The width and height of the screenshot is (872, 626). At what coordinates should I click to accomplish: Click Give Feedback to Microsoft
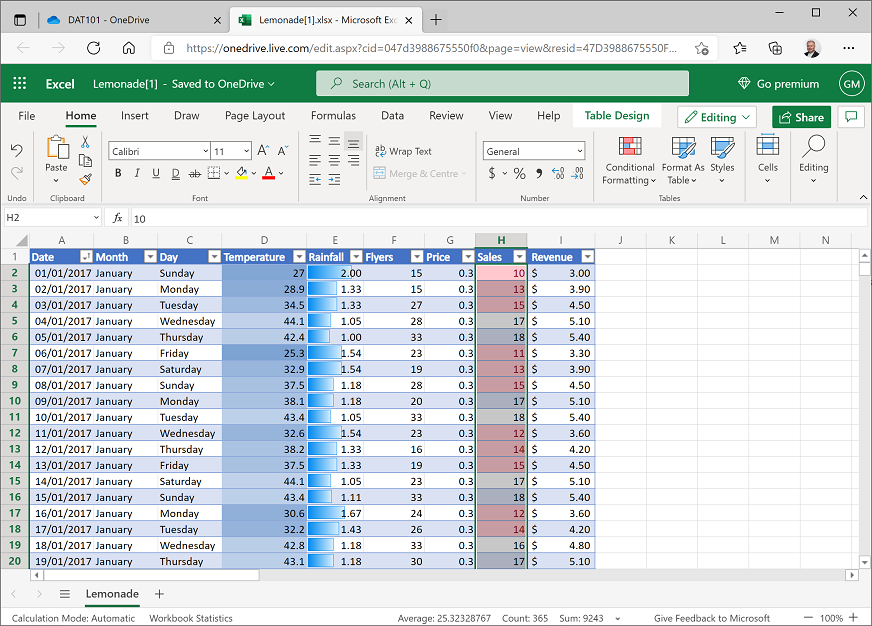coord(712,618)
